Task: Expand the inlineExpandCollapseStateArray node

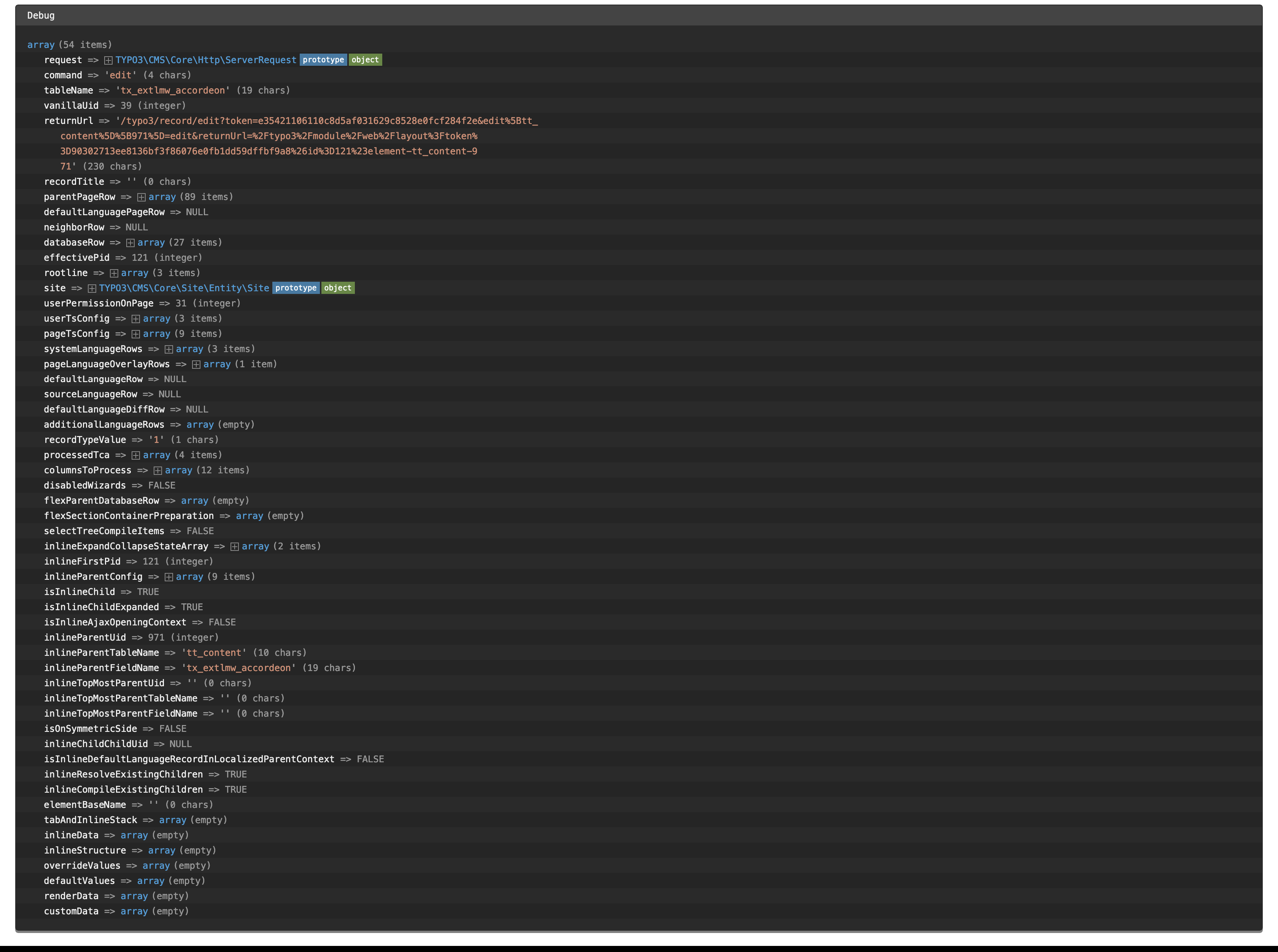Action: tap(235, 547)
